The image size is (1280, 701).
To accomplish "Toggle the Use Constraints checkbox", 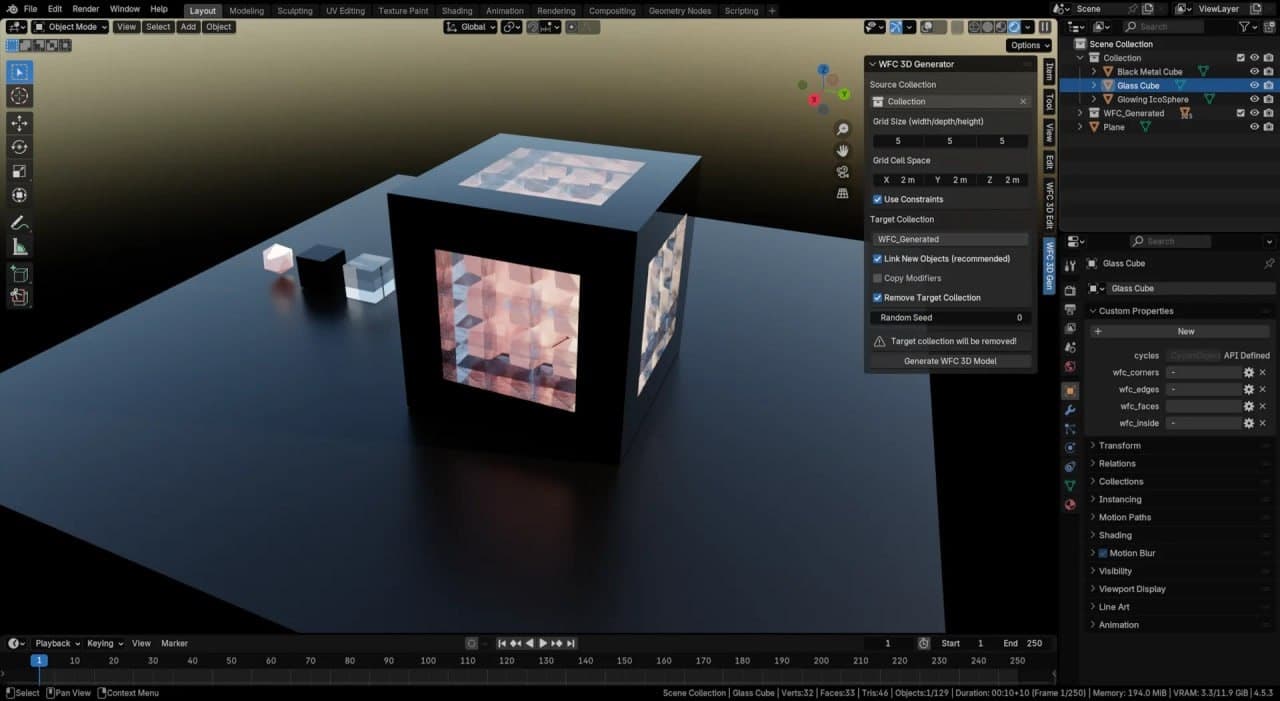I will point(877,199).
